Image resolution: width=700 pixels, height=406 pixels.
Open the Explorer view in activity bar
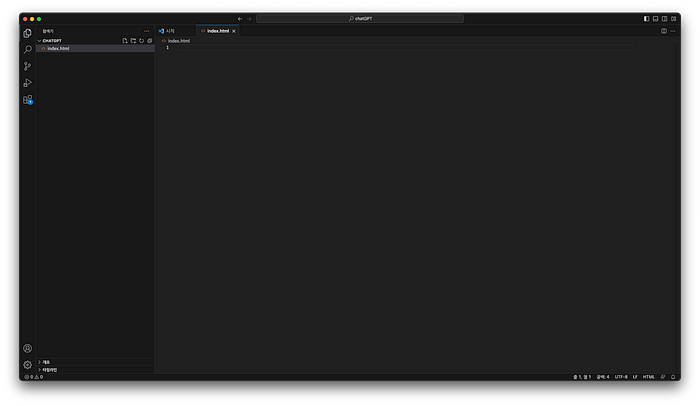[x=28, y=33]
